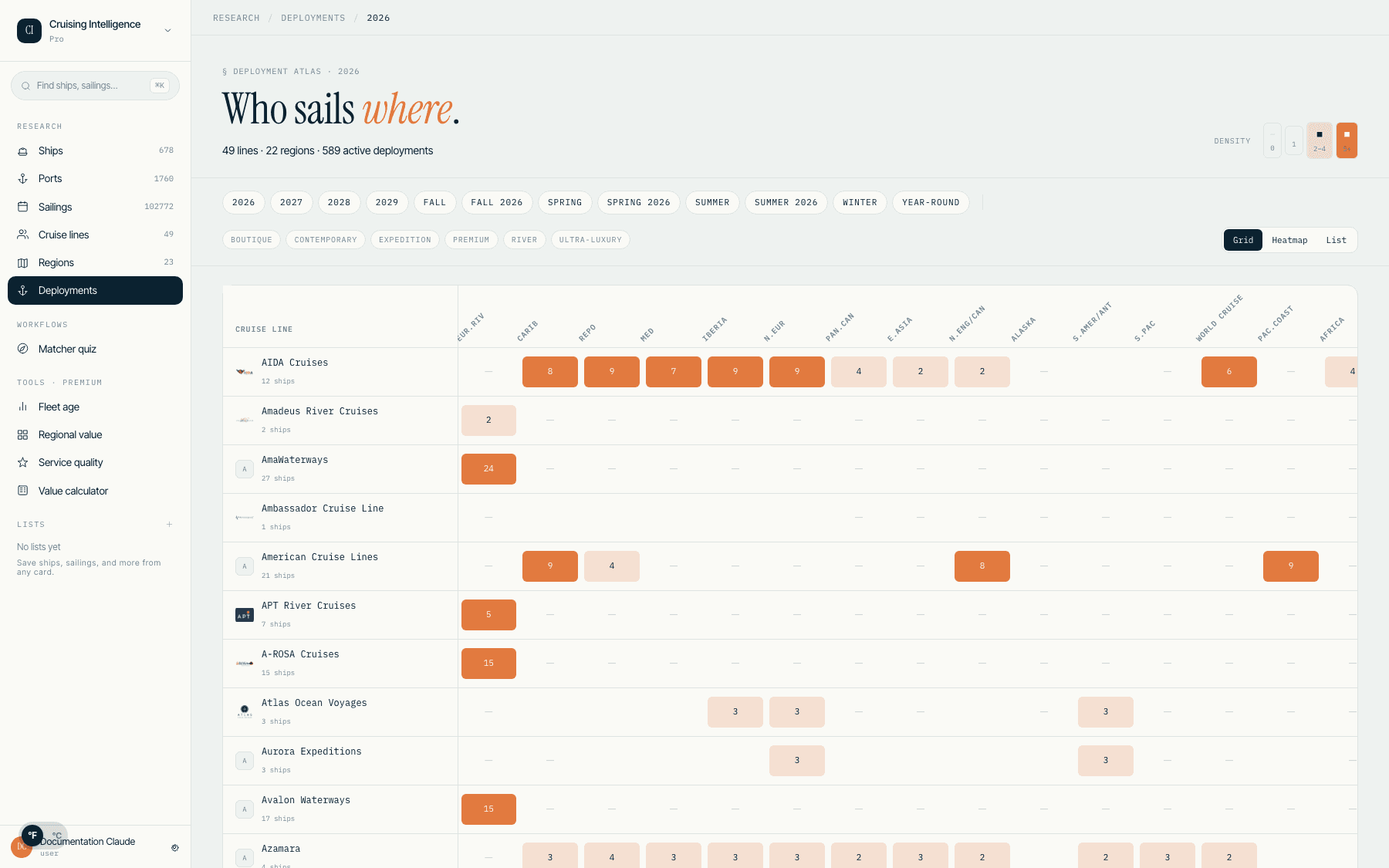Viewport: 1389px width, 868px height.
Task: Click the Value calculator icon
Action: [x=23, y=491]
